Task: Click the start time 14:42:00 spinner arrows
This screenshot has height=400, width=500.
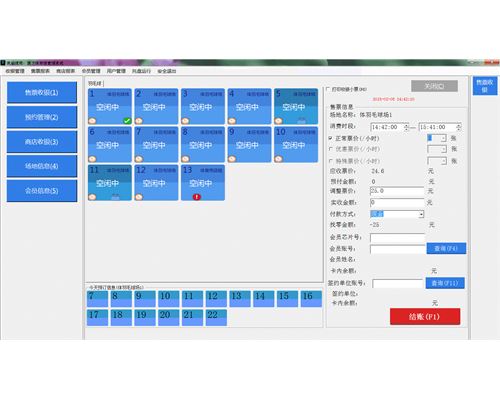Action: click(406, 127)
